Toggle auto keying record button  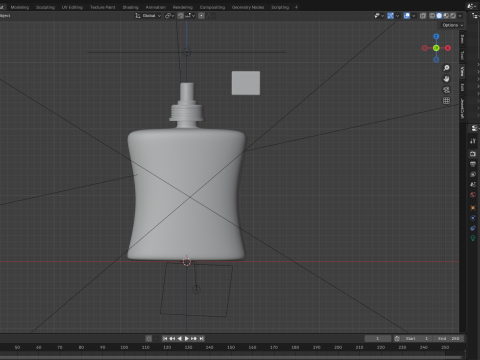149,339
